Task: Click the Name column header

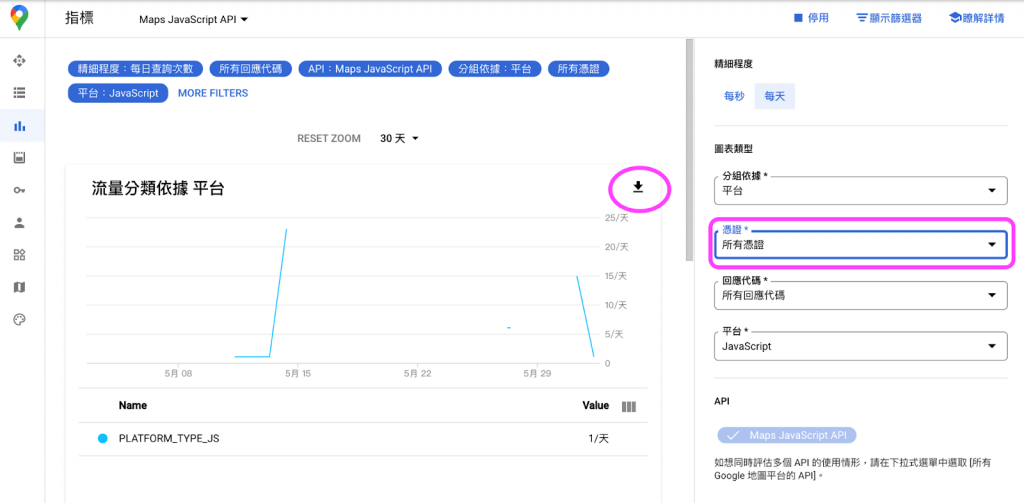Action: pyautogui.click(x=133, y=406)
